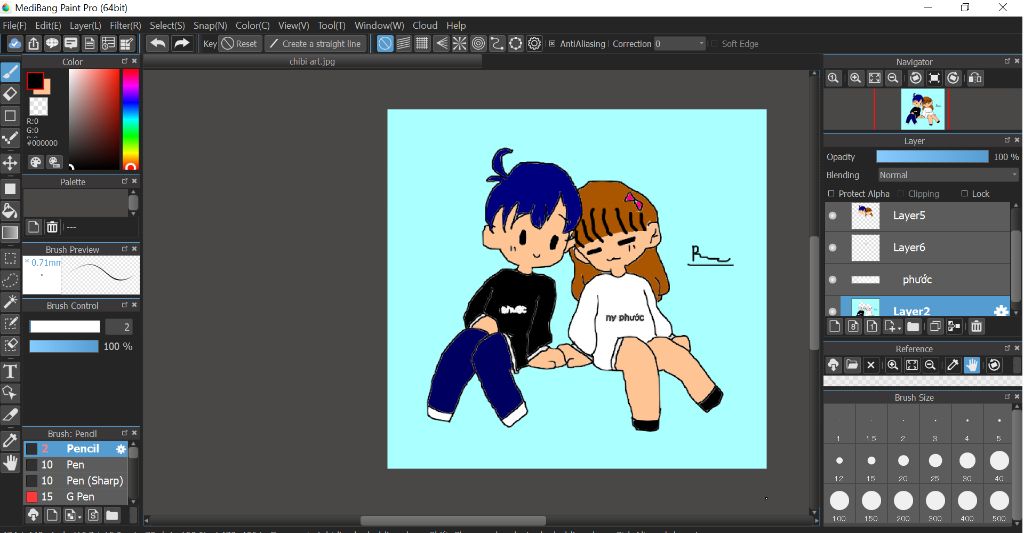Click the Undo arrow

(x=157, y=44)
